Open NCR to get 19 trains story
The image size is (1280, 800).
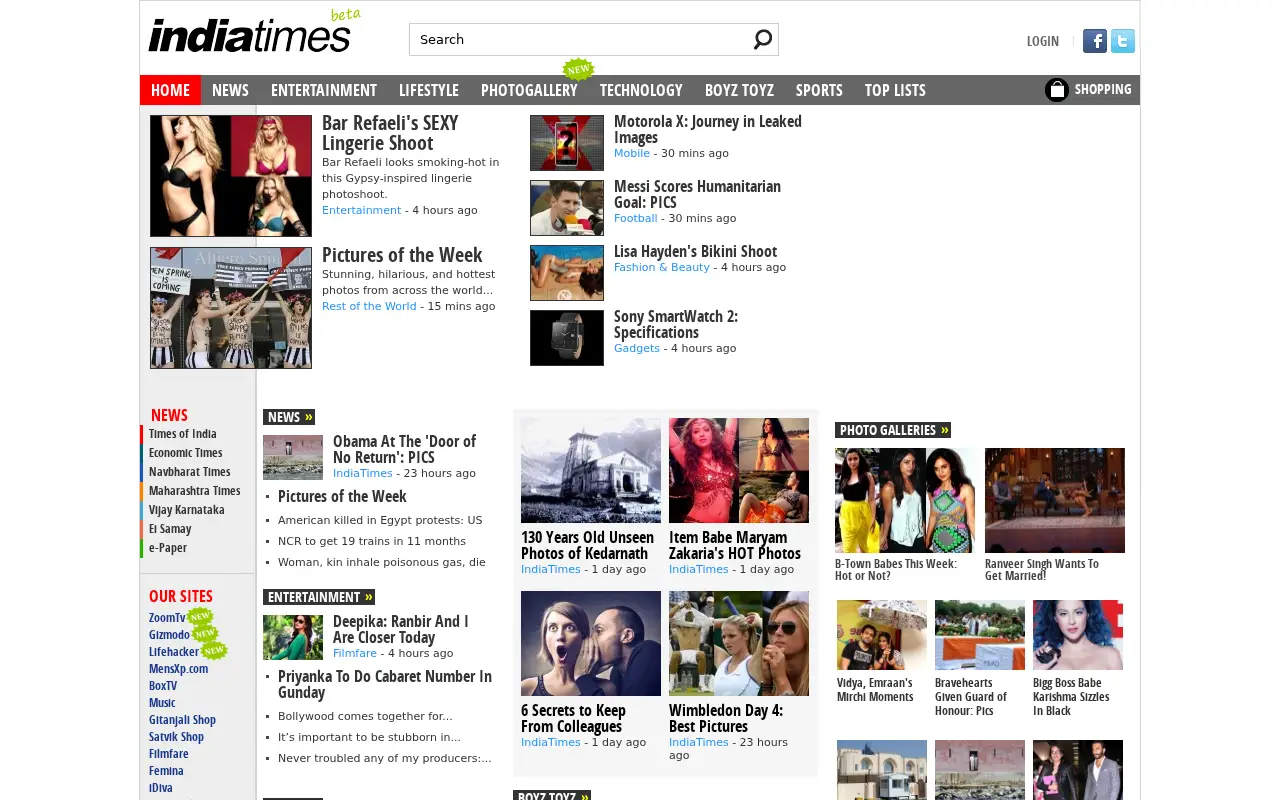(x=372, y=541)
